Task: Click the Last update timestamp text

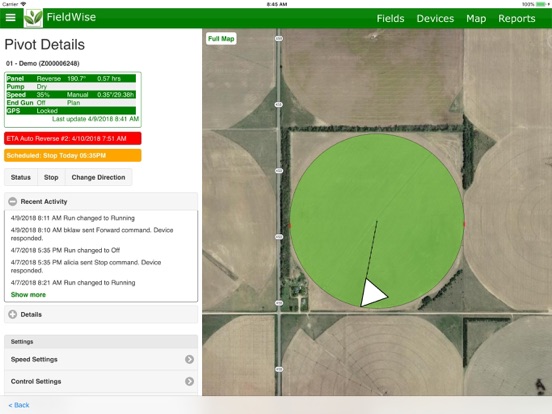Action: pyautogui.click(x=95, y=119)
